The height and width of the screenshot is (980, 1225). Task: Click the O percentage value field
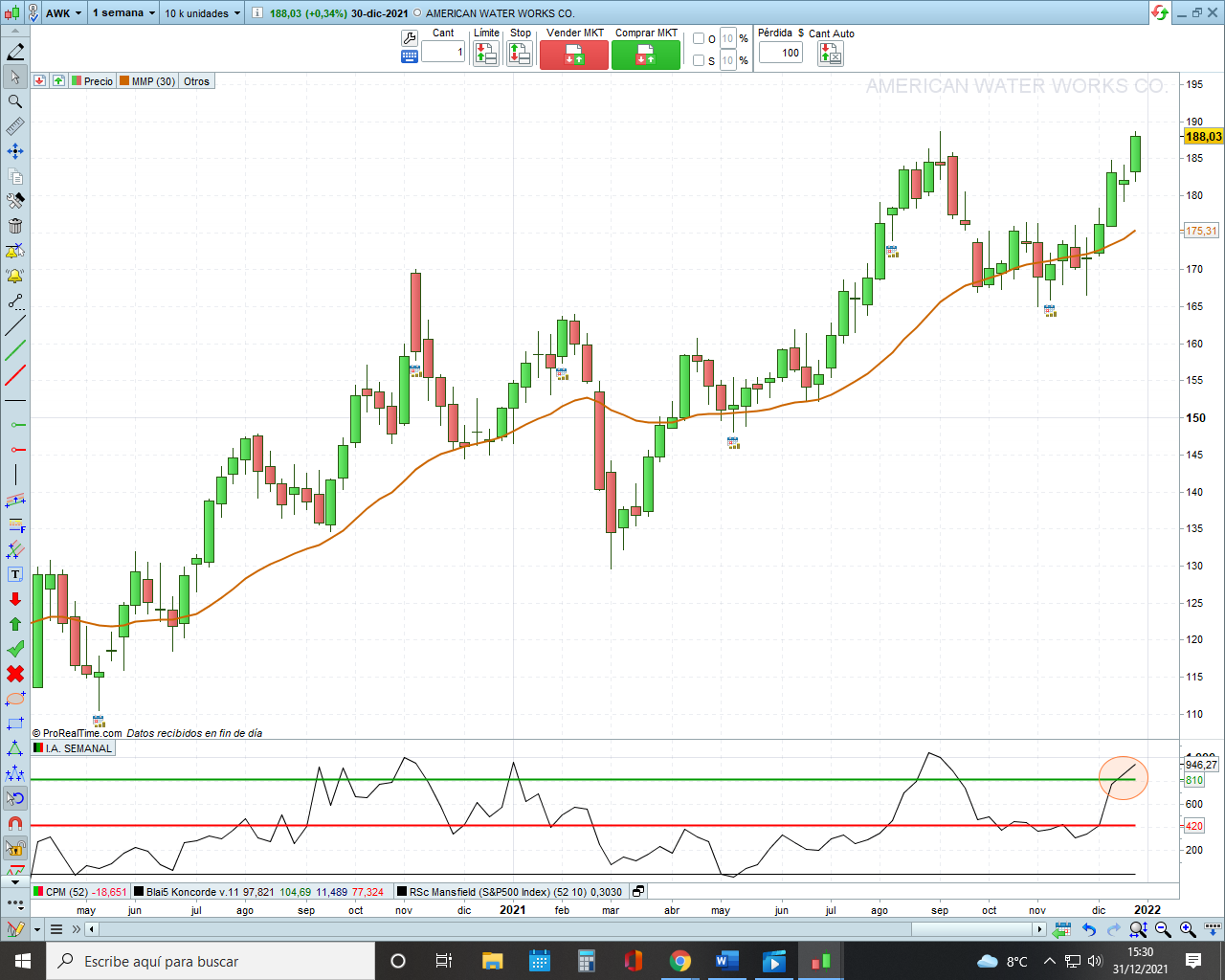point(728,39)
